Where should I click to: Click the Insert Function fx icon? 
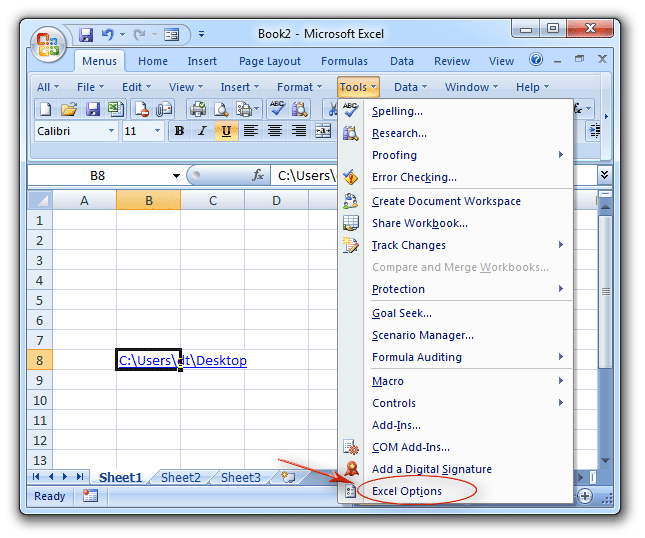(258, 175)
